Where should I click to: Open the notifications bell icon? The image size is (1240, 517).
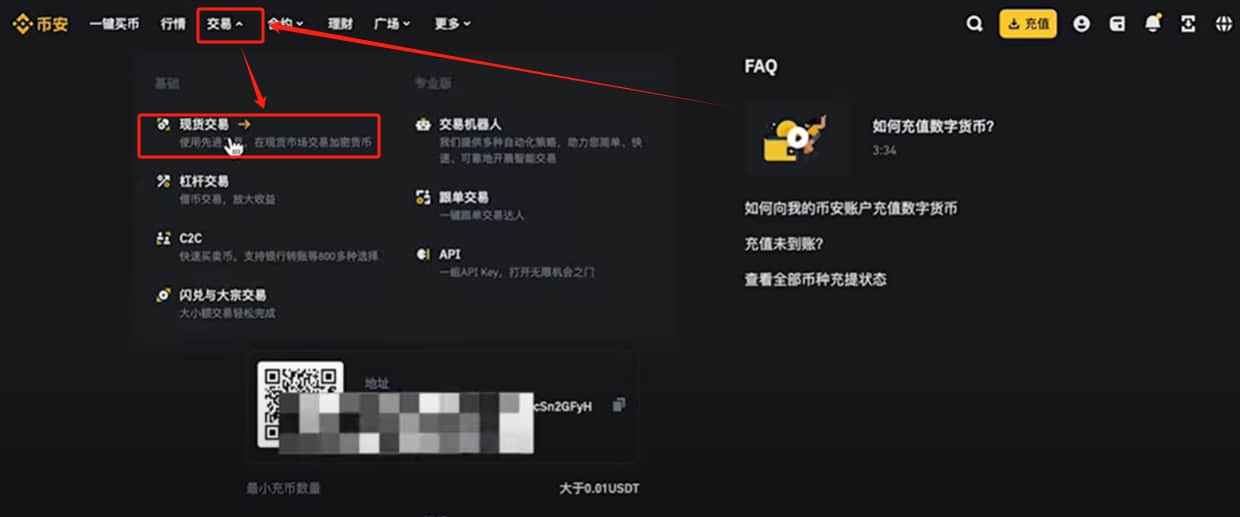(1153, 24)
